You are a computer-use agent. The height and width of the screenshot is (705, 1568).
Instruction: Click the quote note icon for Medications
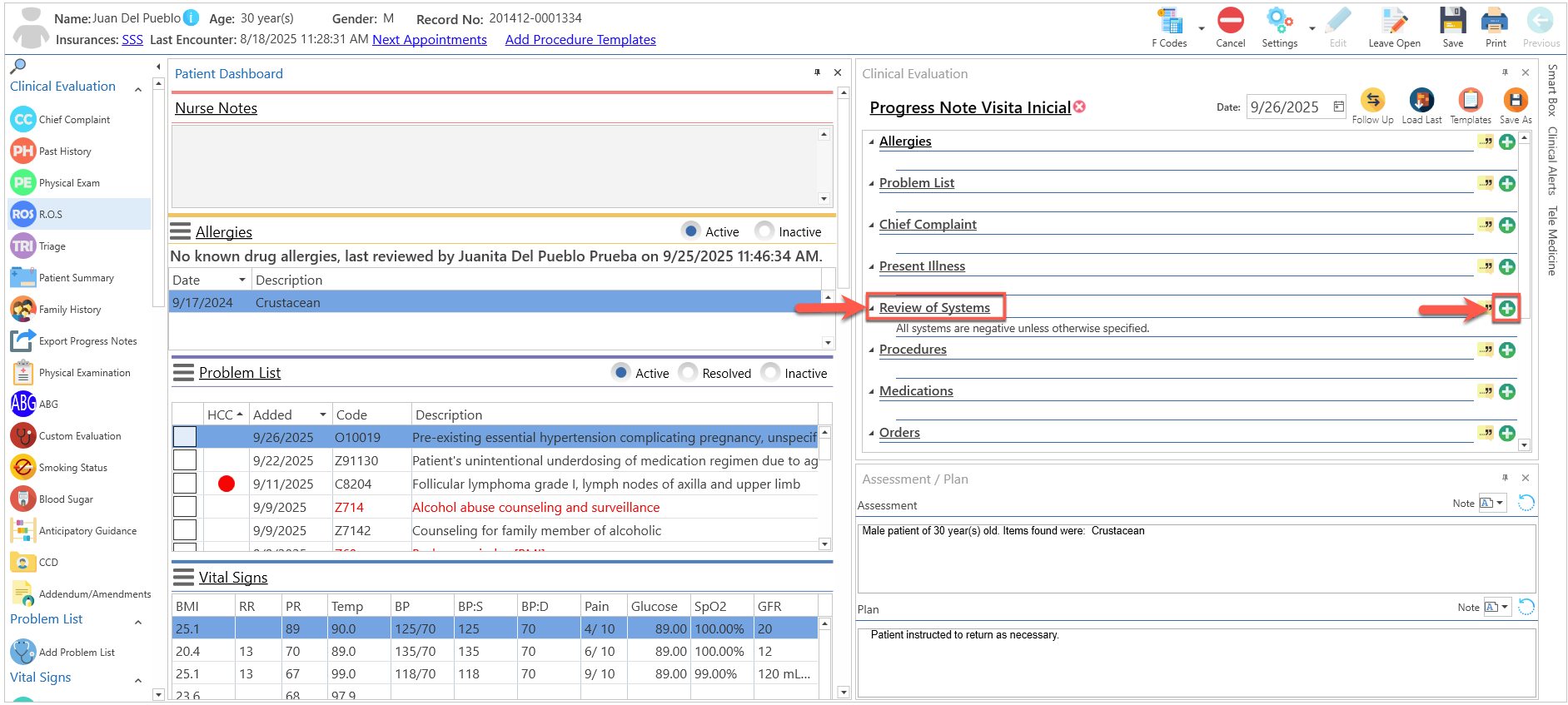(1486, 391)
